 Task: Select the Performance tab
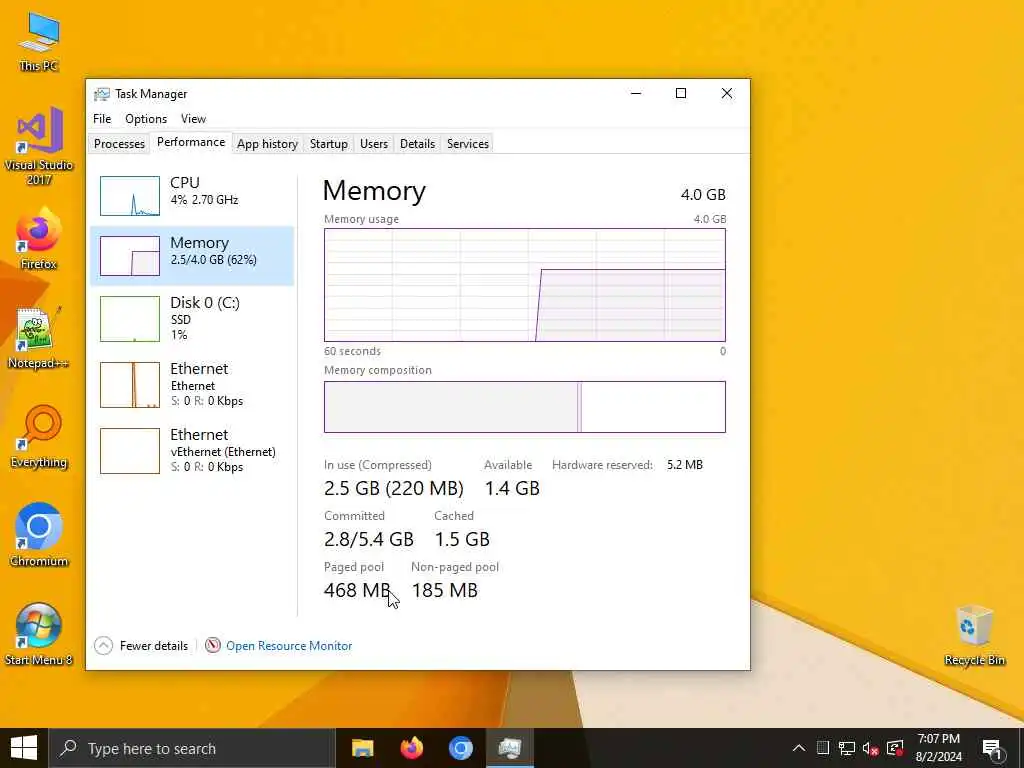[191, 142]
